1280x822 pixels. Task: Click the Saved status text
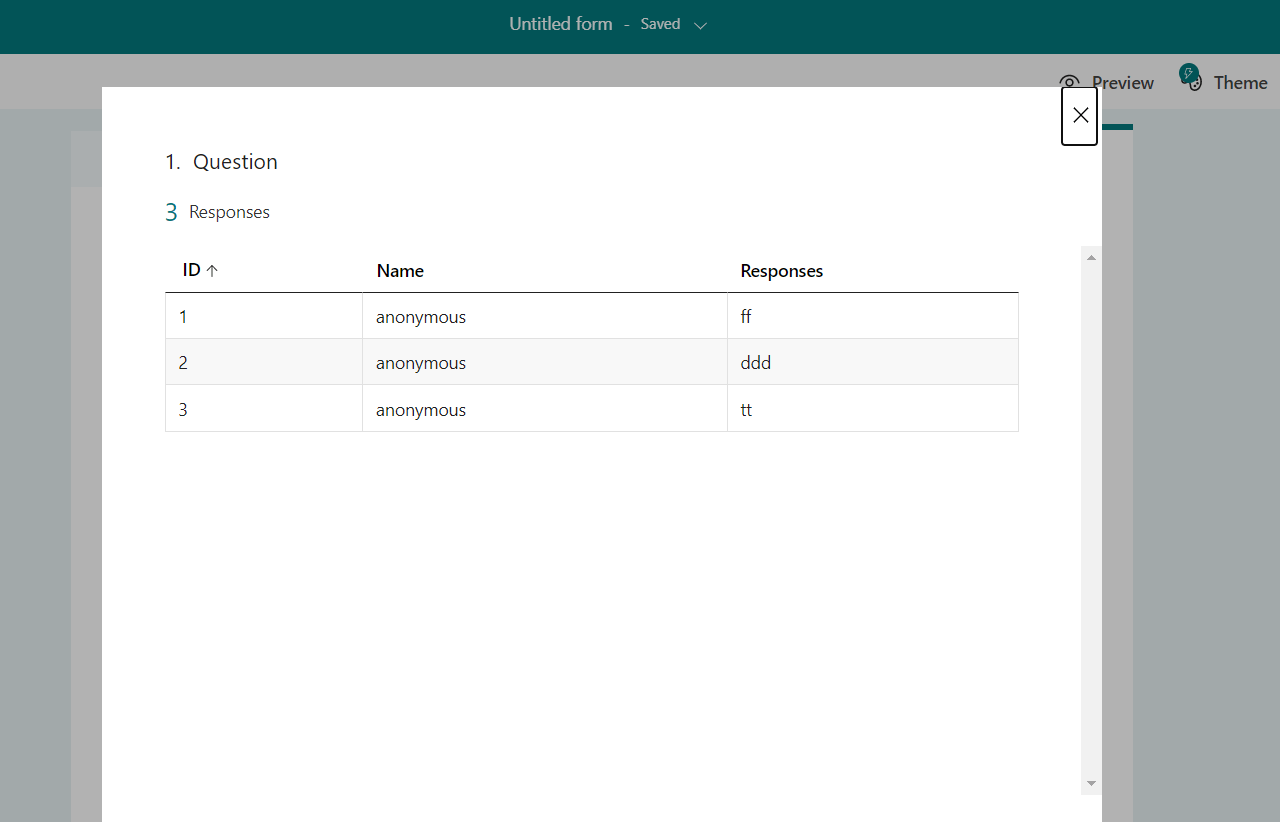(x=660, y=24)
